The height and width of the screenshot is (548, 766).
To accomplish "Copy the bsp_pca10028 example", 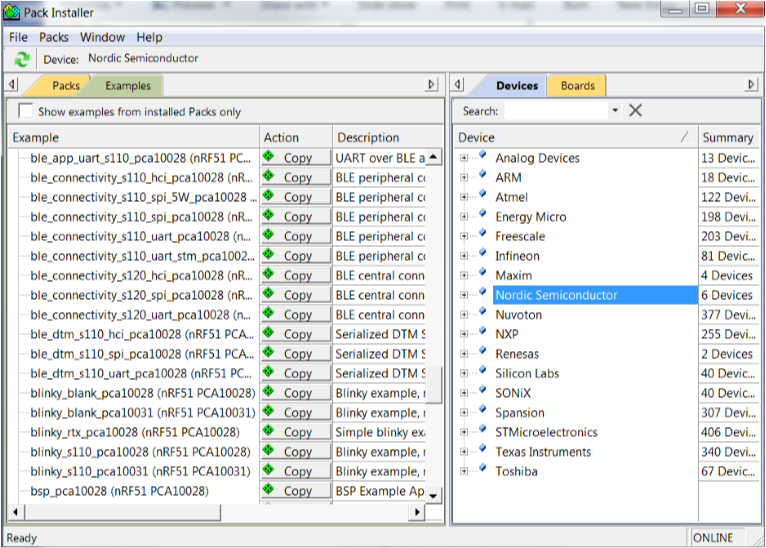I will [x=296, y=490].
